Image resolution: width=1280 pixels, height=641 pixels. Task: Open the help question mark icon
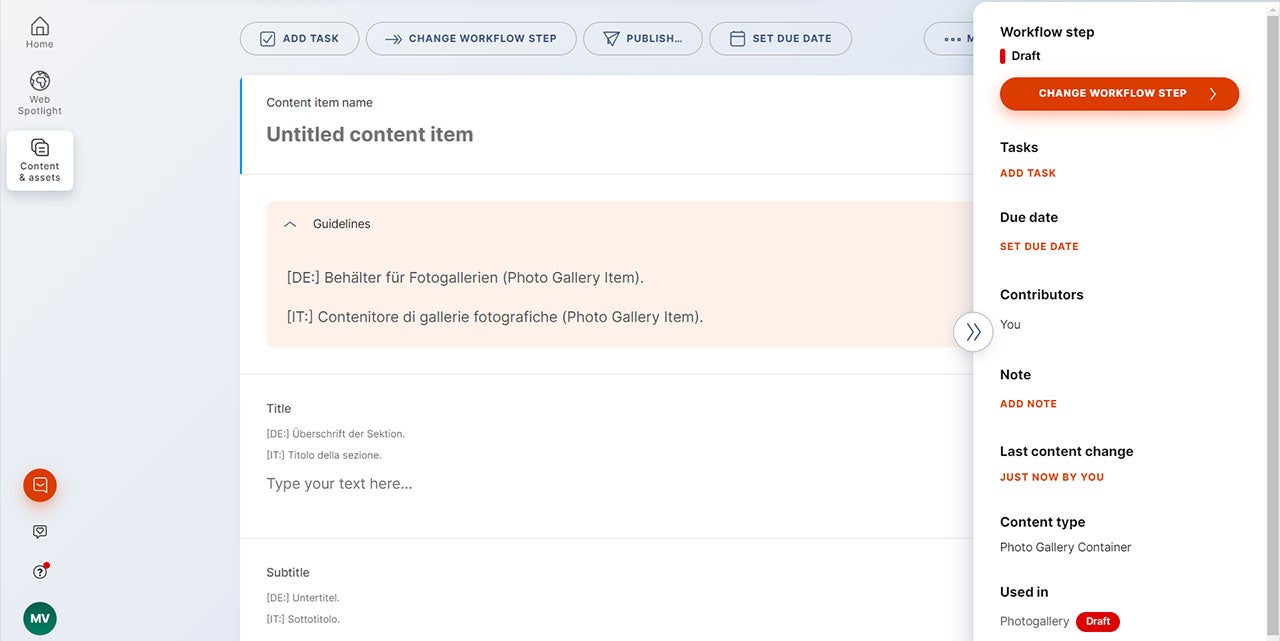coord(40,572)
